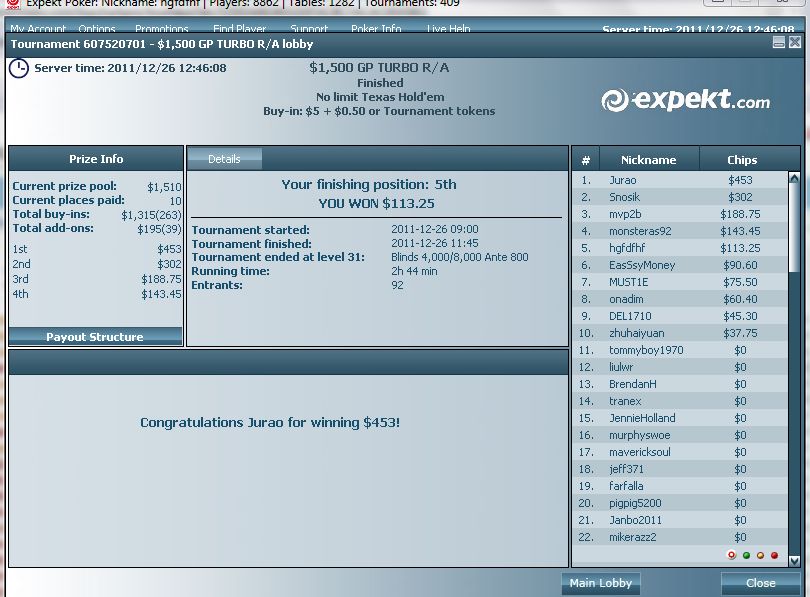Image resolution: width=810 pixels, height=597 pixels.
Task: Go back to the Main Lobby
Action: (601, 583)
